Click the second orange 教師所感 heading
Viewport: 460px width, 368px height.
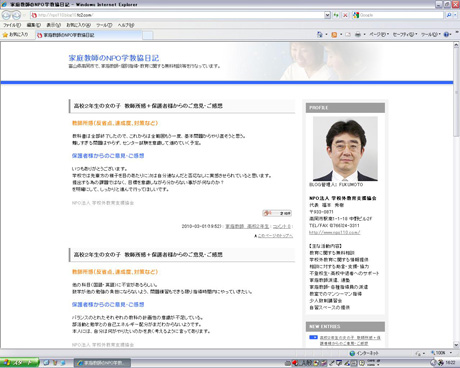point(115,272)
